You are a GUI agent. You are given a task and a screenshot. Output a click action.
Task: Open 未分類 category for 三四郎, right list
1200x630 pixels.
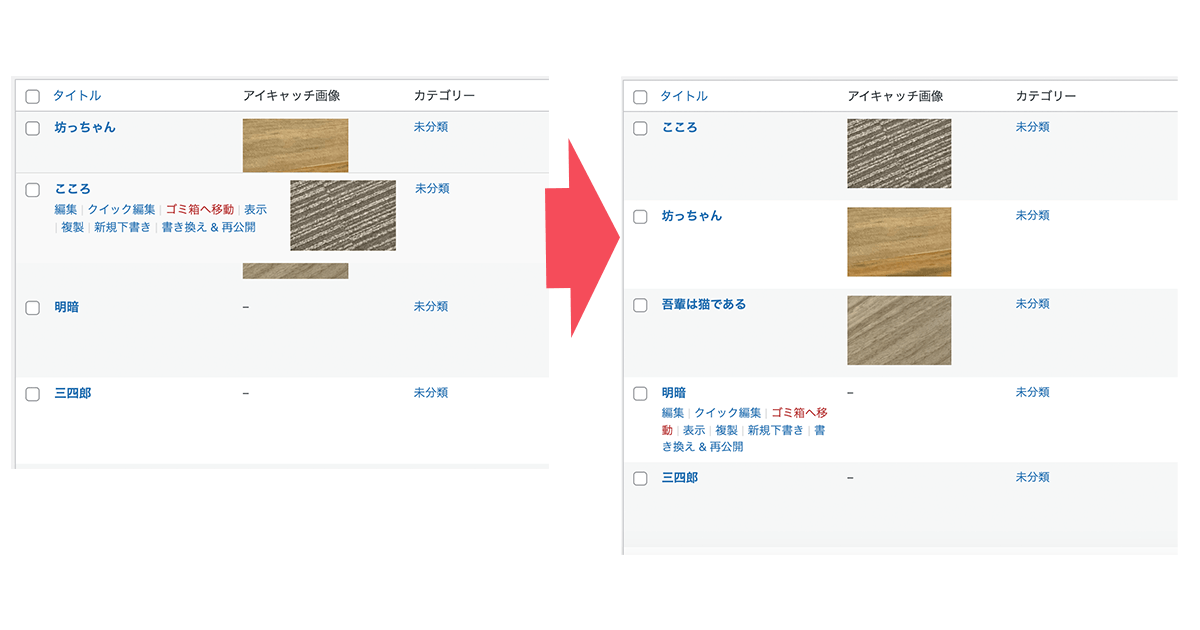tap(1033, 478)
